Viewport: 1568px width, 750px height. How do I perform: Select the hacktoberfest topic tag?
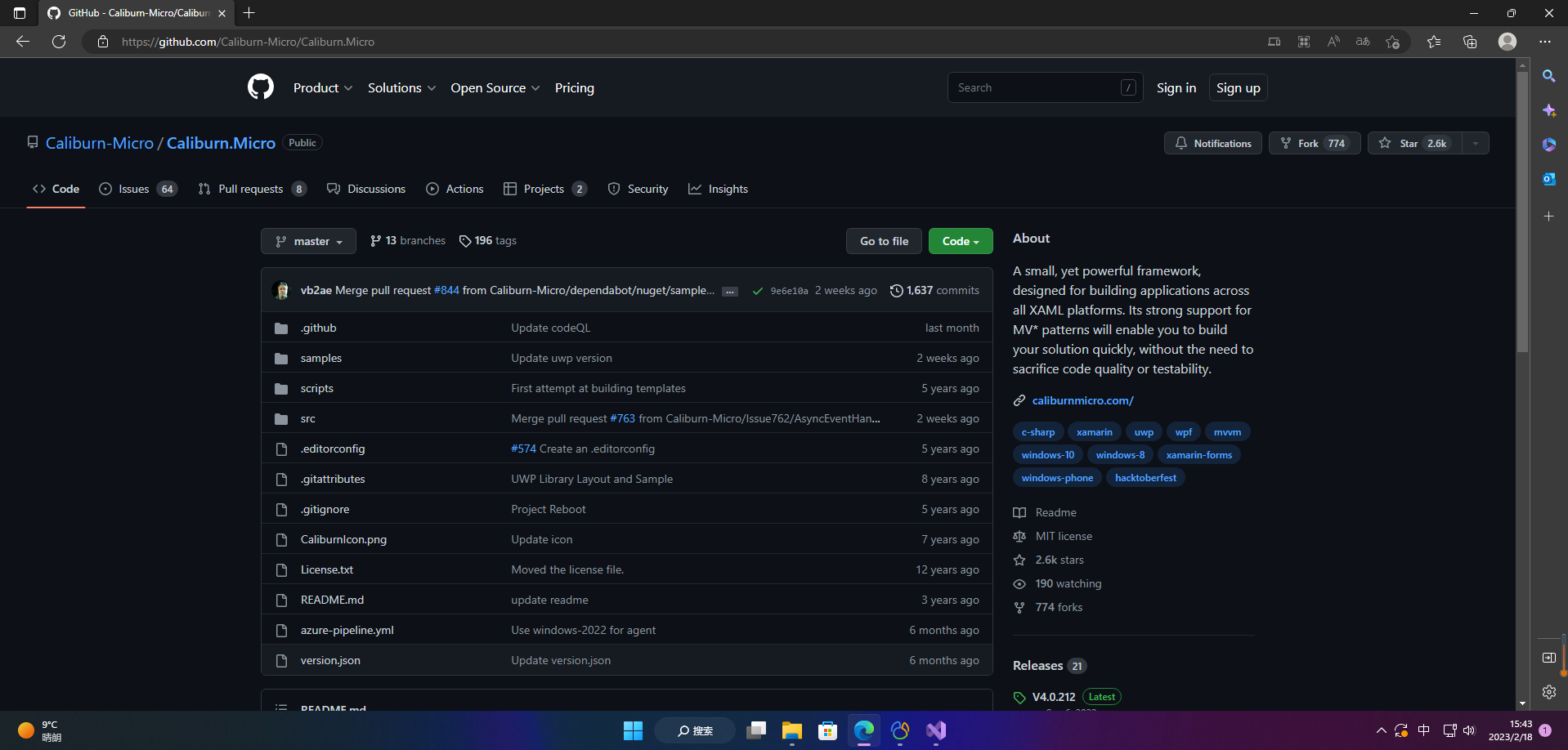click(1145, 478)
